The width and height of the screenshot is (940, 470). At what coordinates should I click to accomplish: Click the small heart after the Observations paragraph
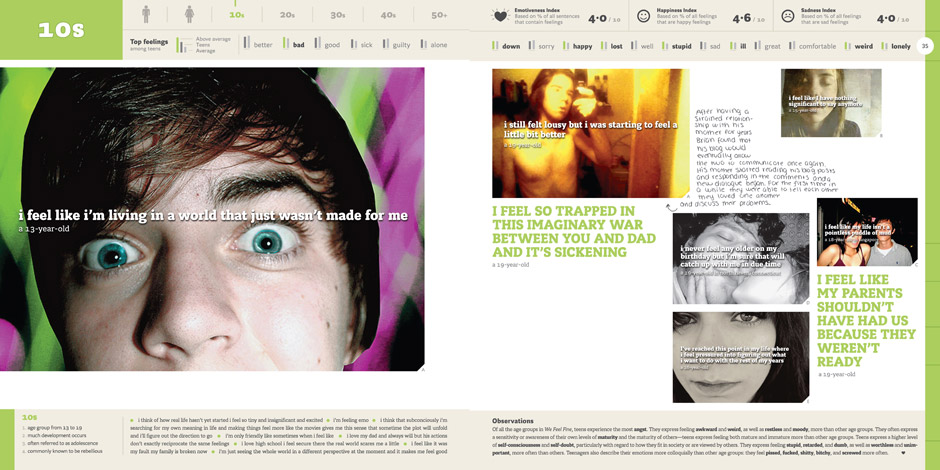[x=903, y=453]
